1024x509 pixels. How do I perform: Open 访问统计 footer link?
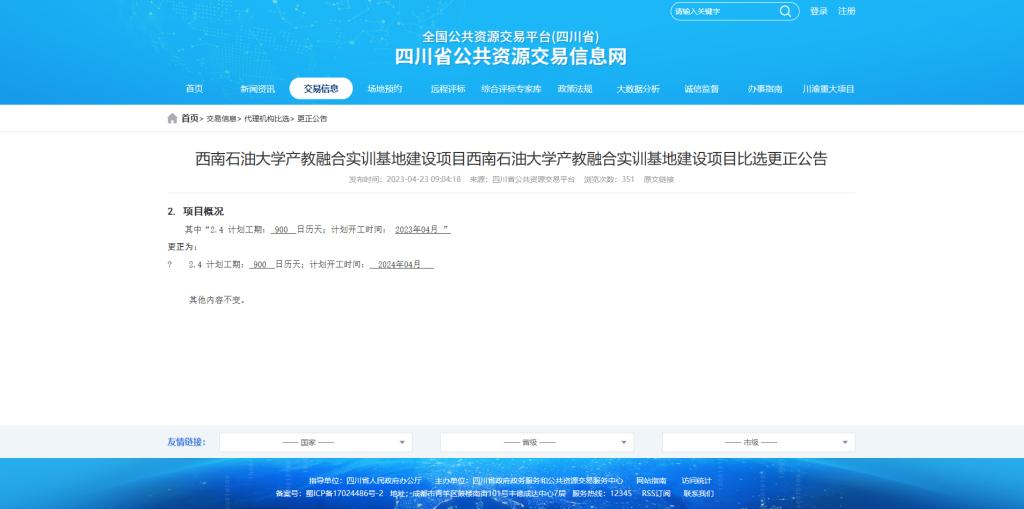(x=697, y=481)
